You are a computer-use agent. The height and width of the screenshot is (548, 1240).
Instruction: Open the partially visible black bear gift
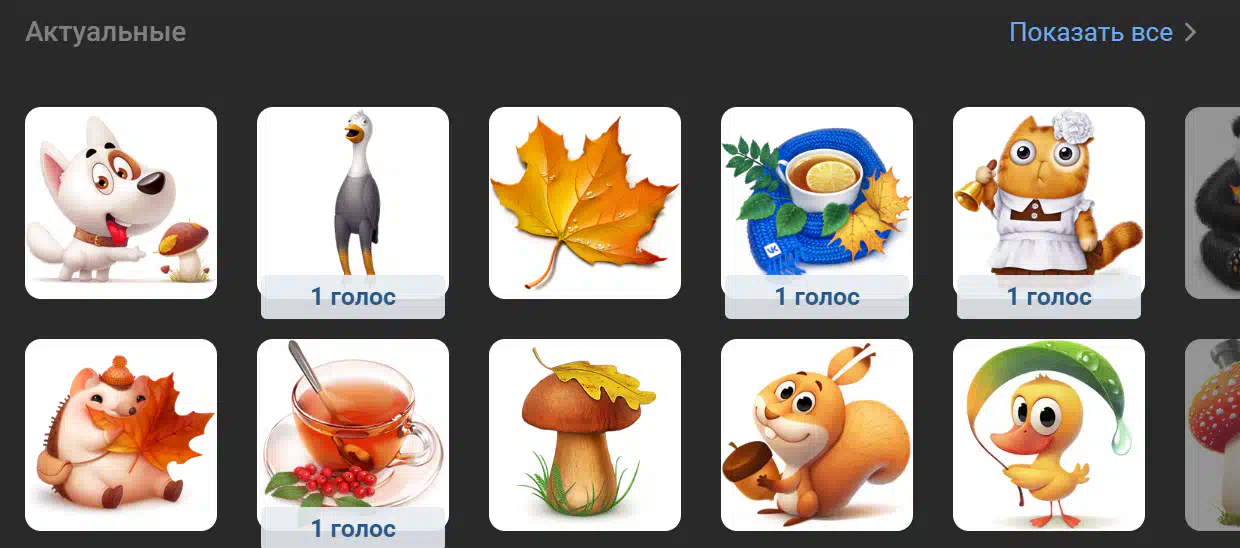point(1212,203)
